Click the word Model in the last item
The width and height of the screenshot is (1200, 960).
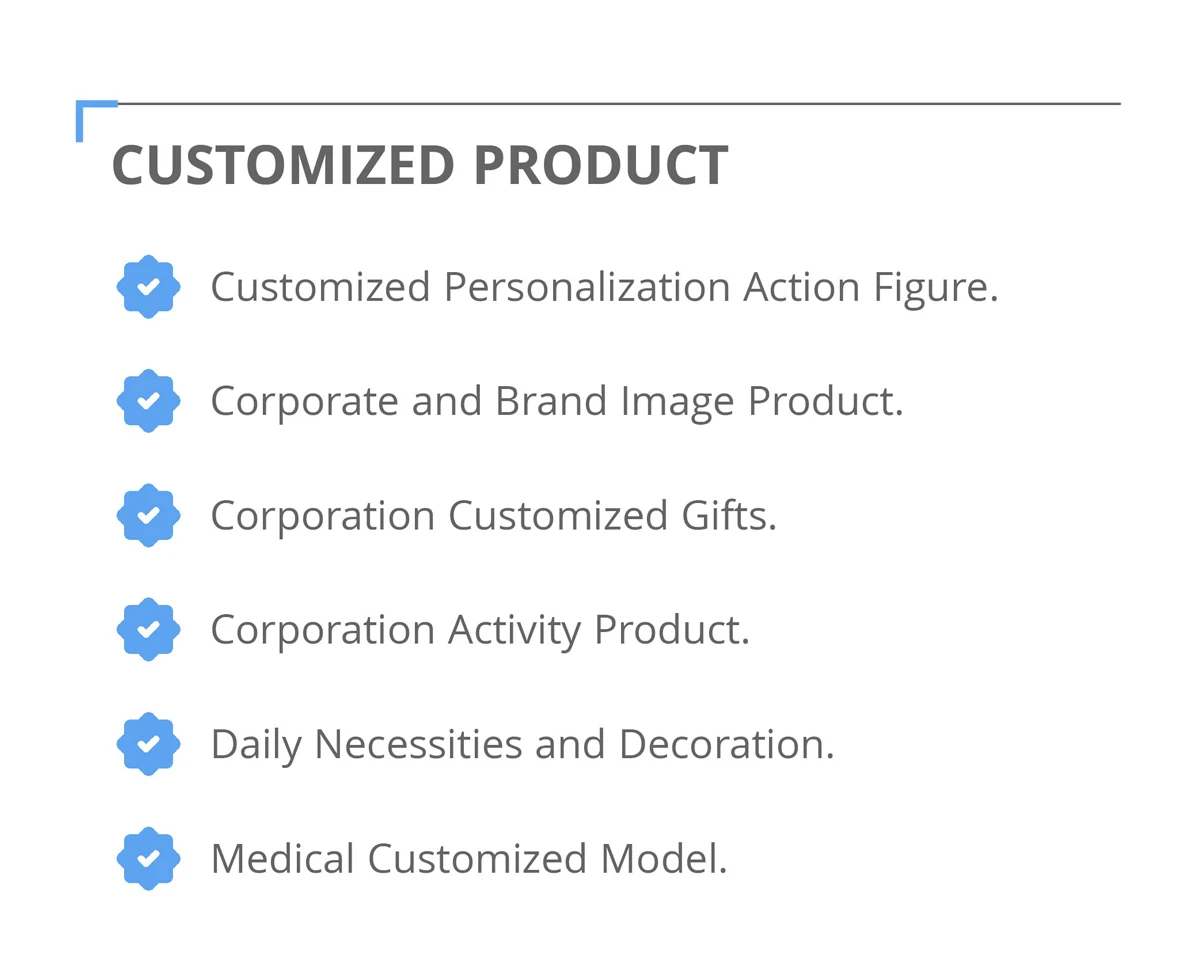click(x=663, y=859)
